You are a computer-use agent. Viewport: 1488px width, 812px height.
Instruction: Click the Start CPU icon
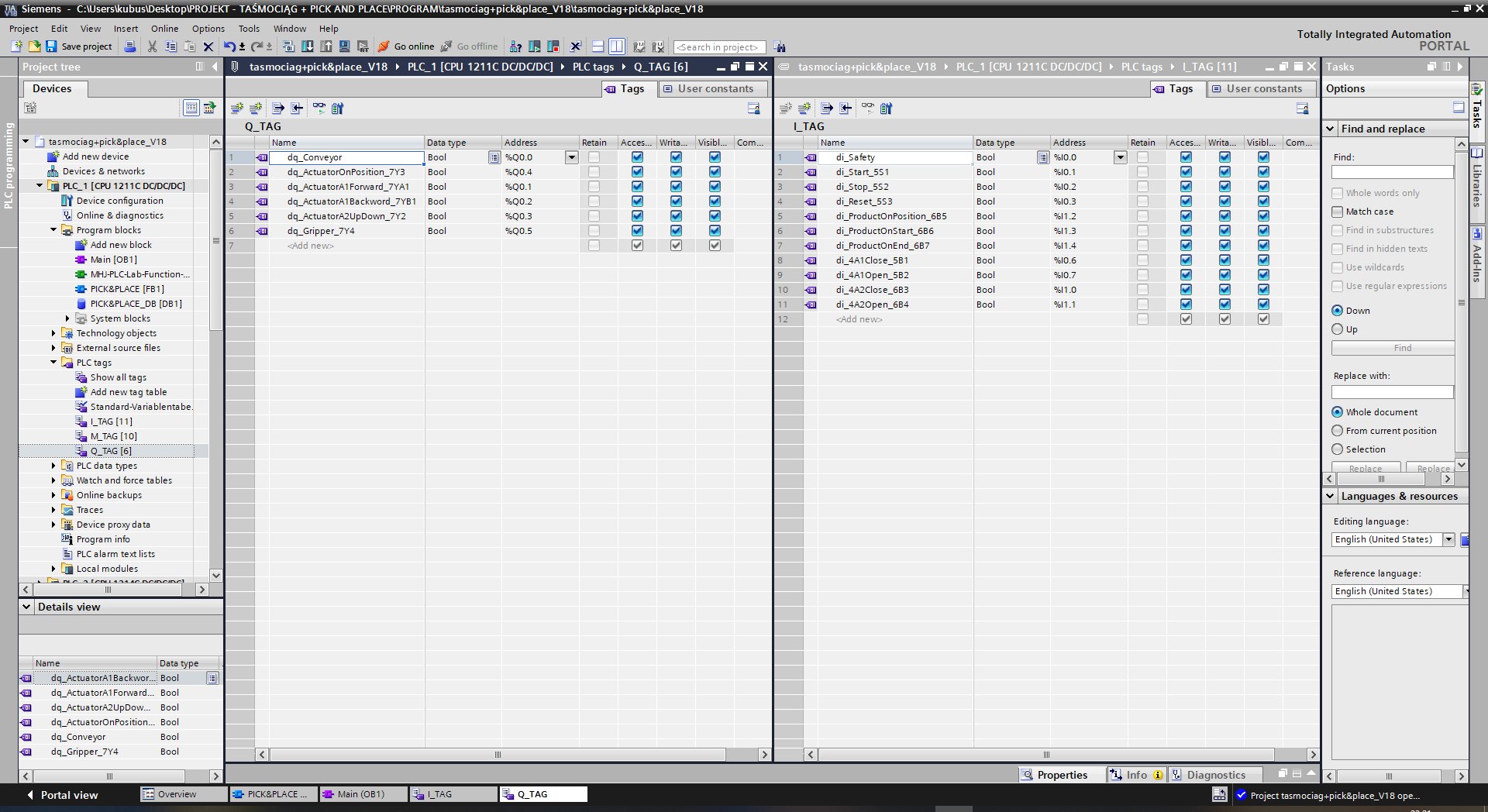coord(535,46)
